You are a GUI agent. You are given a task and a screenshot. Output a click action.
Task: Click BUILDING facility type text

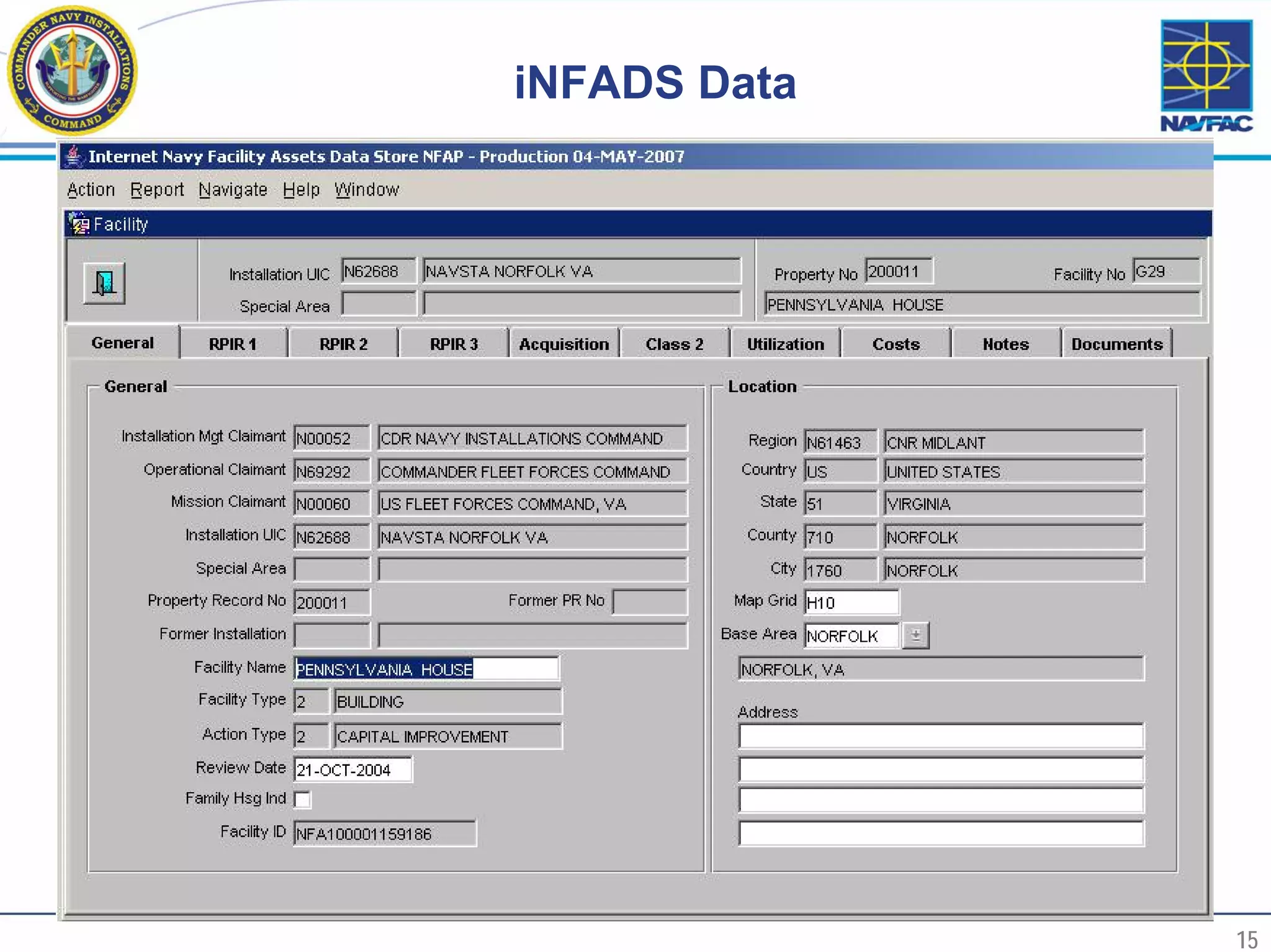pyautogui.click(x=371, y=702)
